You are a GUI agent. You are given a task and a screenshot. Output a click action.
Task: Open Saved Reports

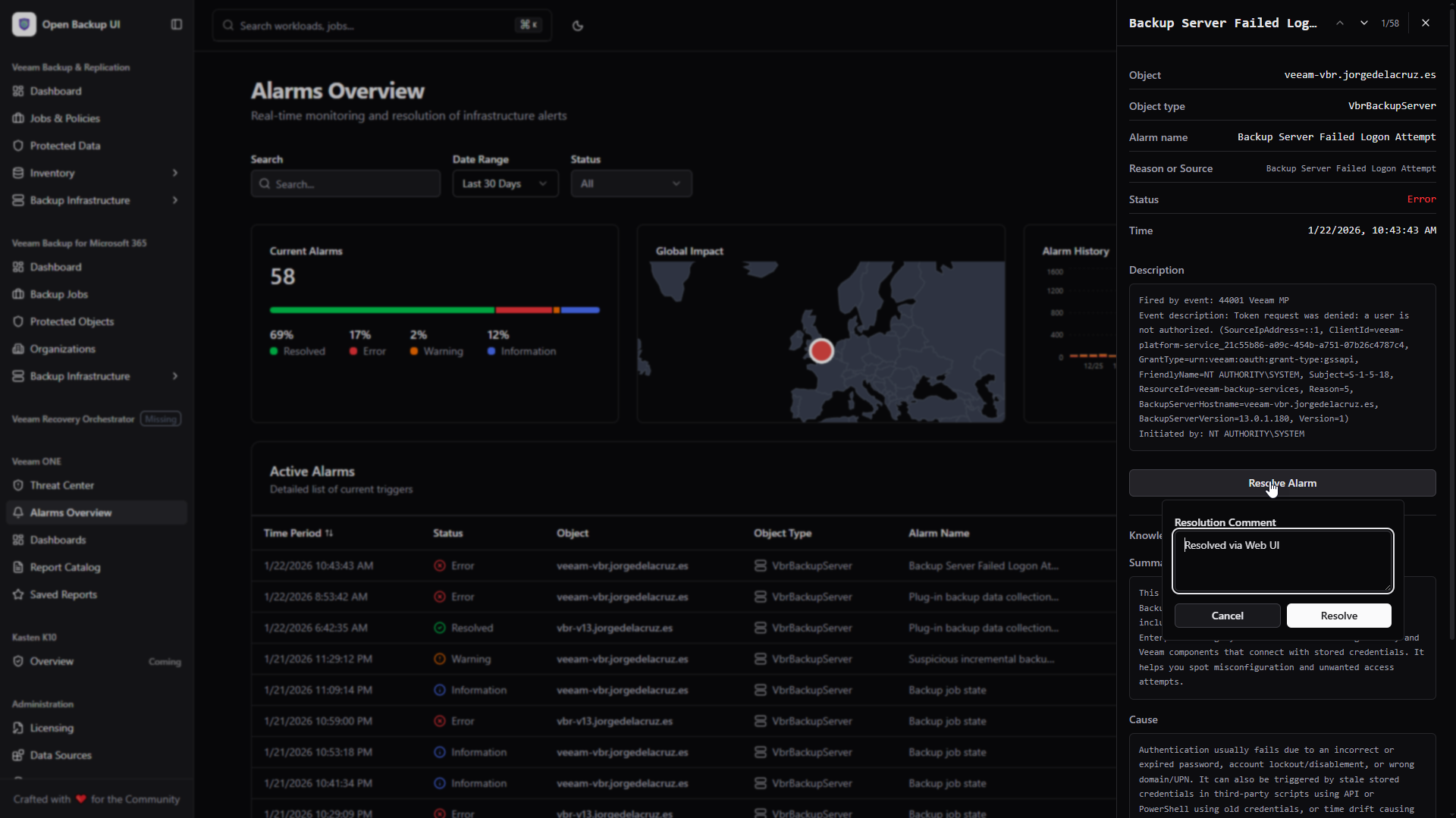click(x=63, y=594)
